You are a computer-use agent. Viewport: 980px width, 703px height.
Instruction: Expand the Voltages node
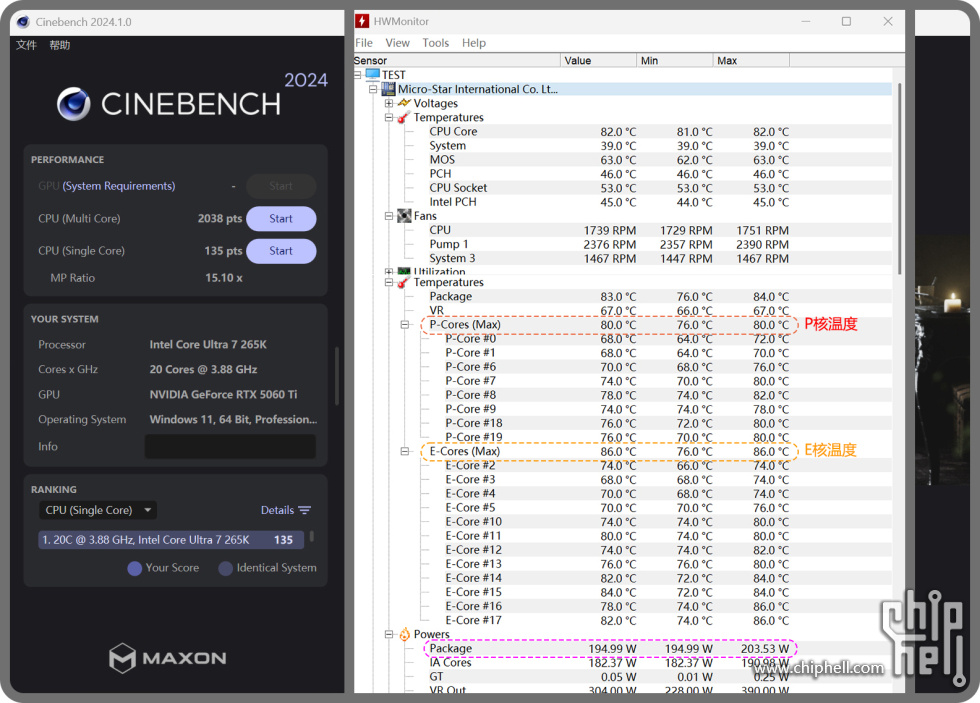389,103
